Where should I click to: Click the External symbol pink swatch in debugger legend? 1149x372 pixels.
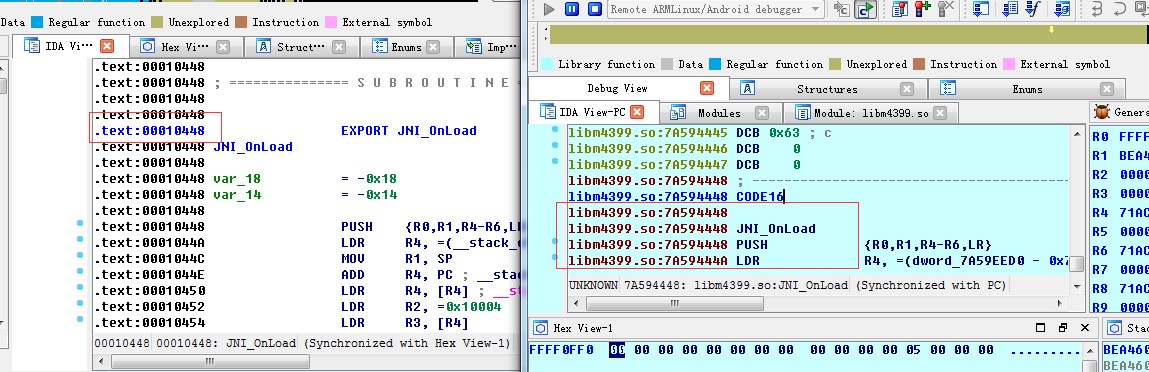tap(1009, 64)
